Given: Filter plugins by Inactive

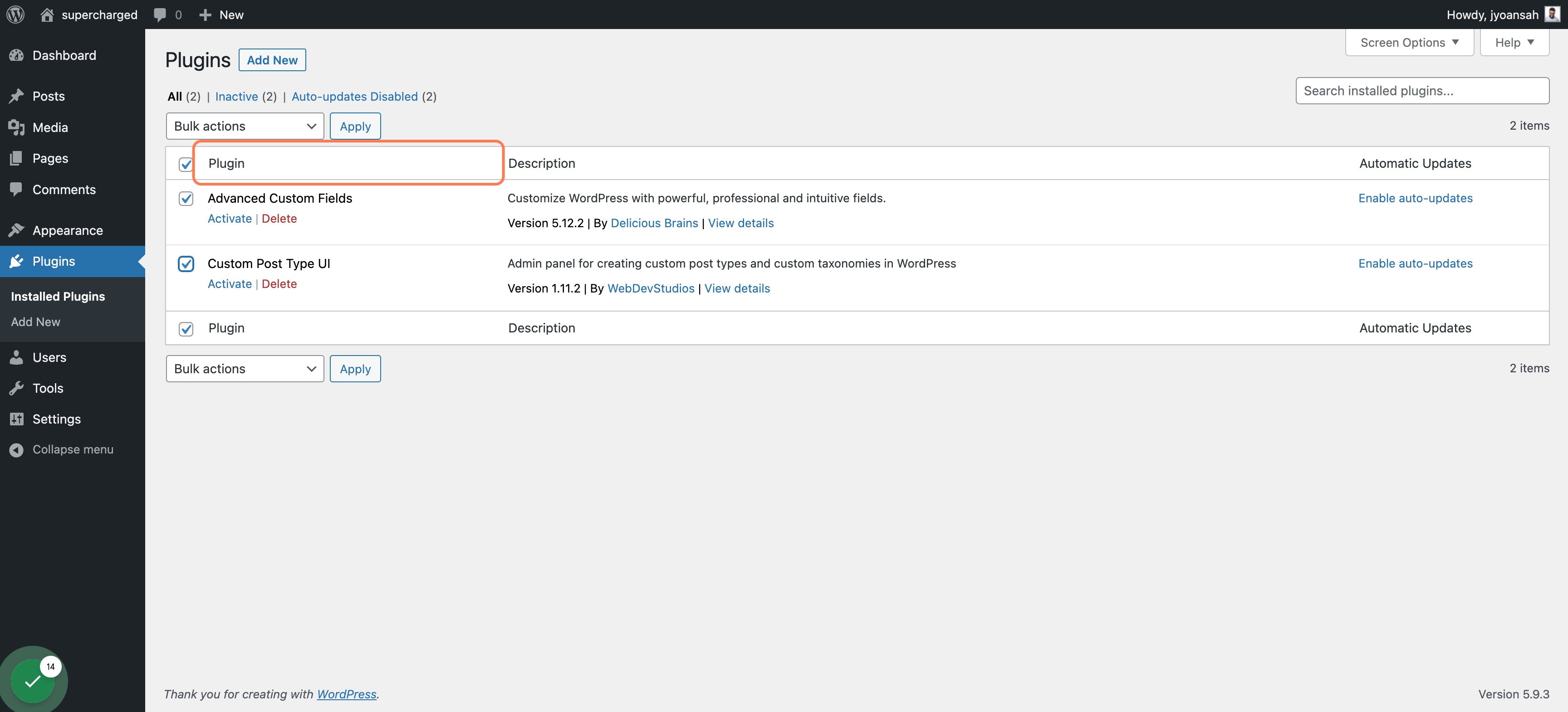Looking at the screenshot, I should tap(236, 96).
